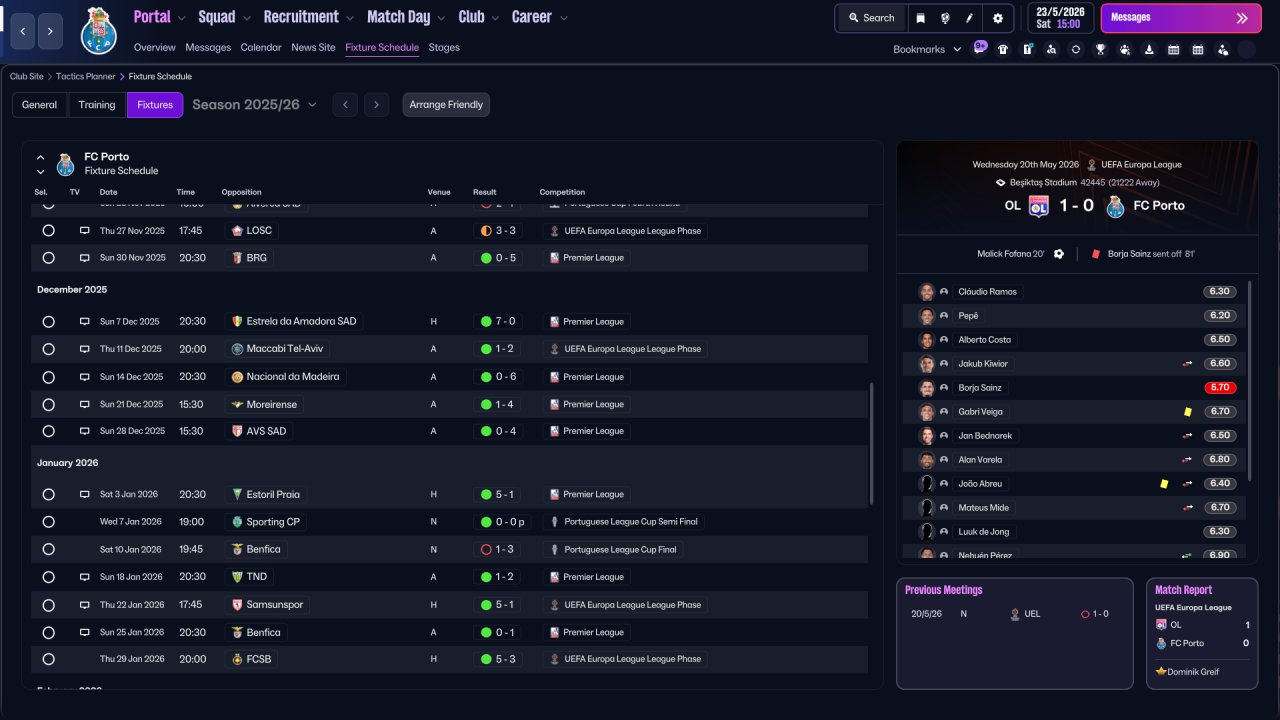Click the first calendar icon in bookmarks bar
Screen dimensions: 1280x720
[1173, 49]
